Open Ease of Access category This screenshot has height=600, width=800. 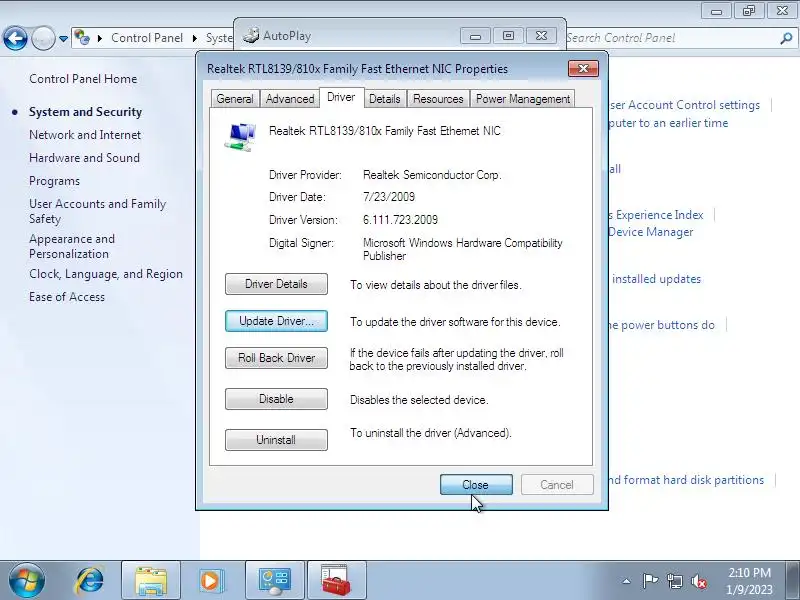pyautogui.click(x=67, y=297)
